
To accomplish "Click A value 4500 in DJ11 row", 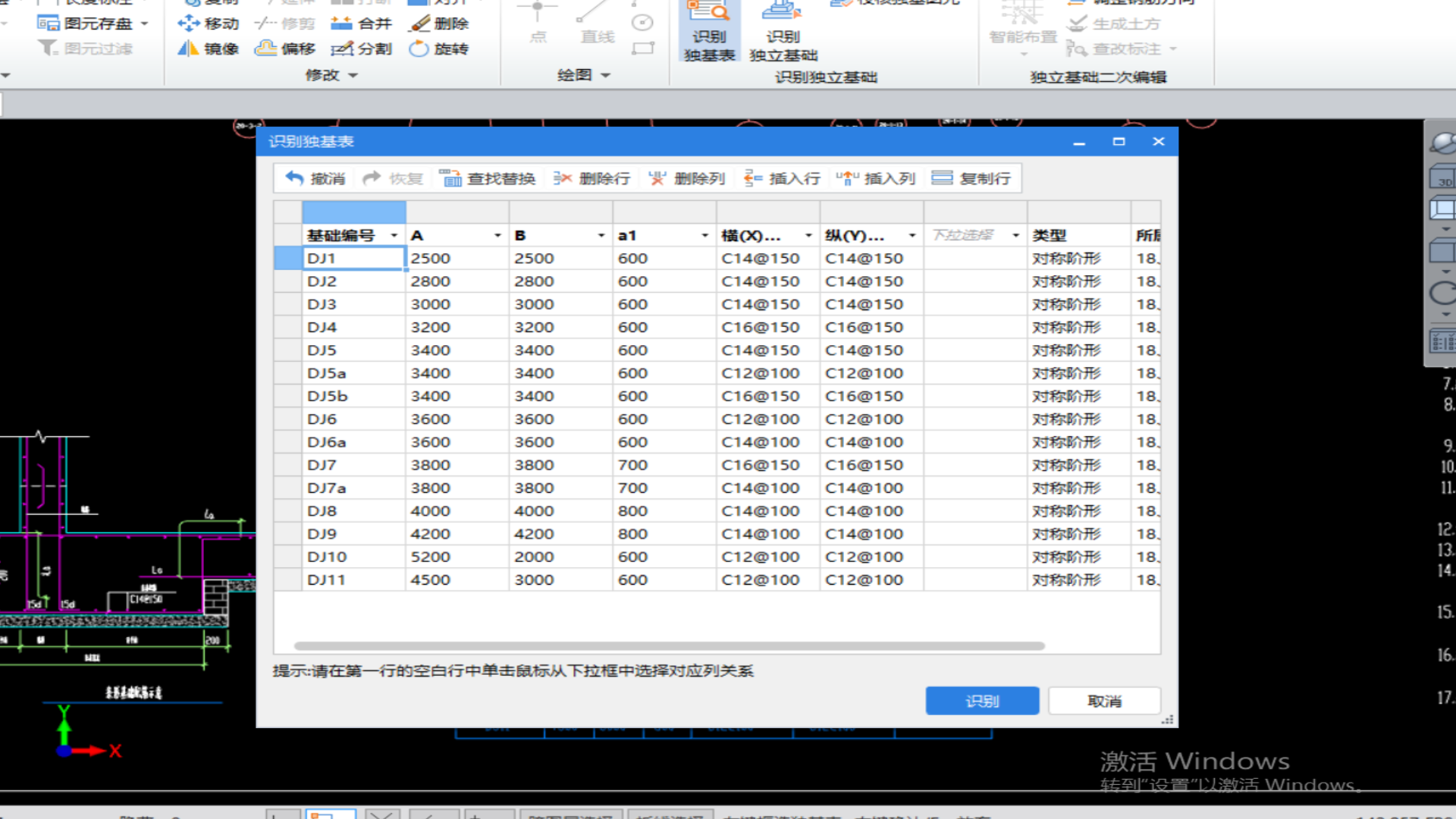I will pos(457,579).
